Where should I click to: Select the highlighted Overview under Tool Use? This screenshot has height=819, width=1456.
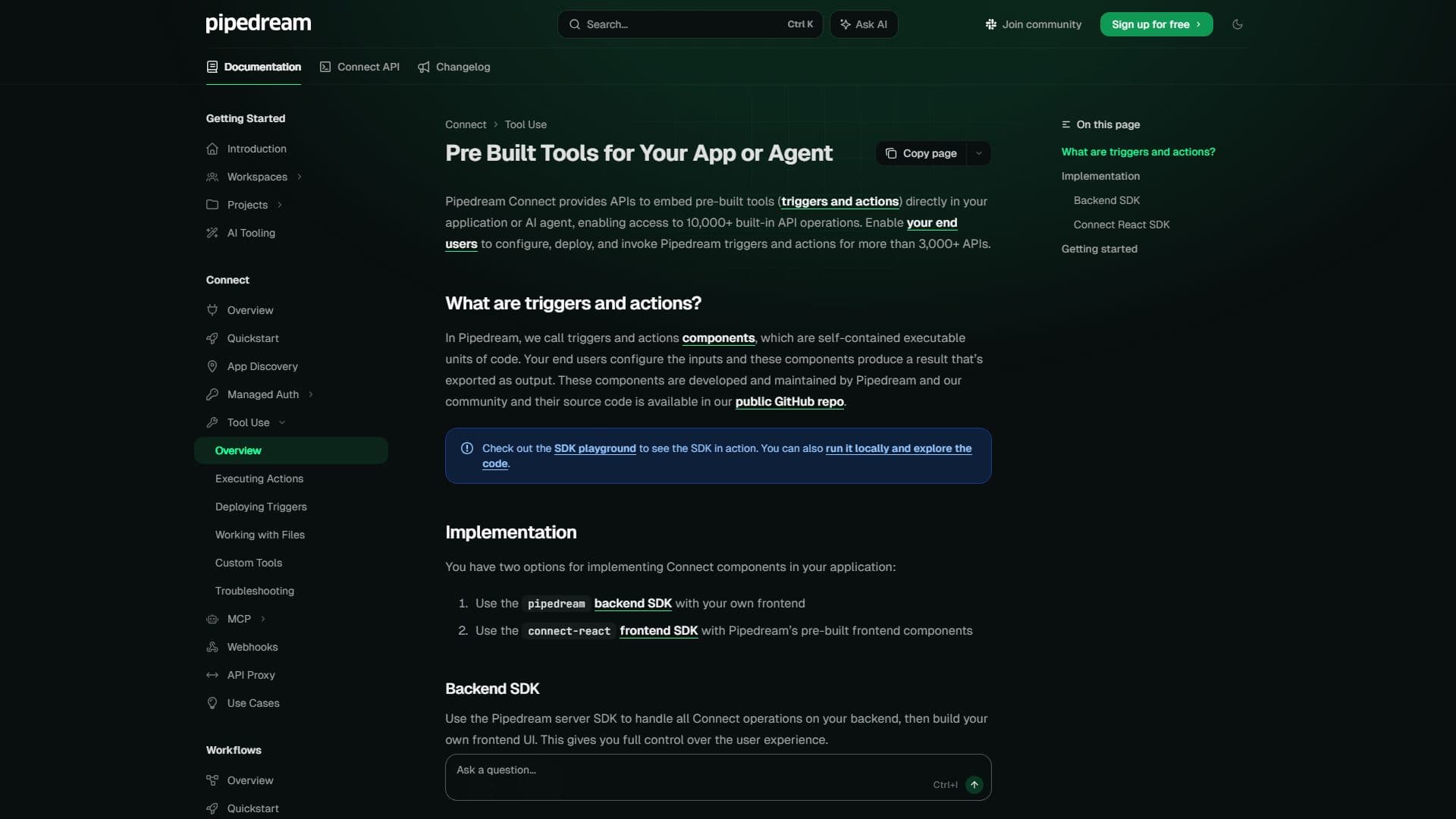tap(291, 450)
